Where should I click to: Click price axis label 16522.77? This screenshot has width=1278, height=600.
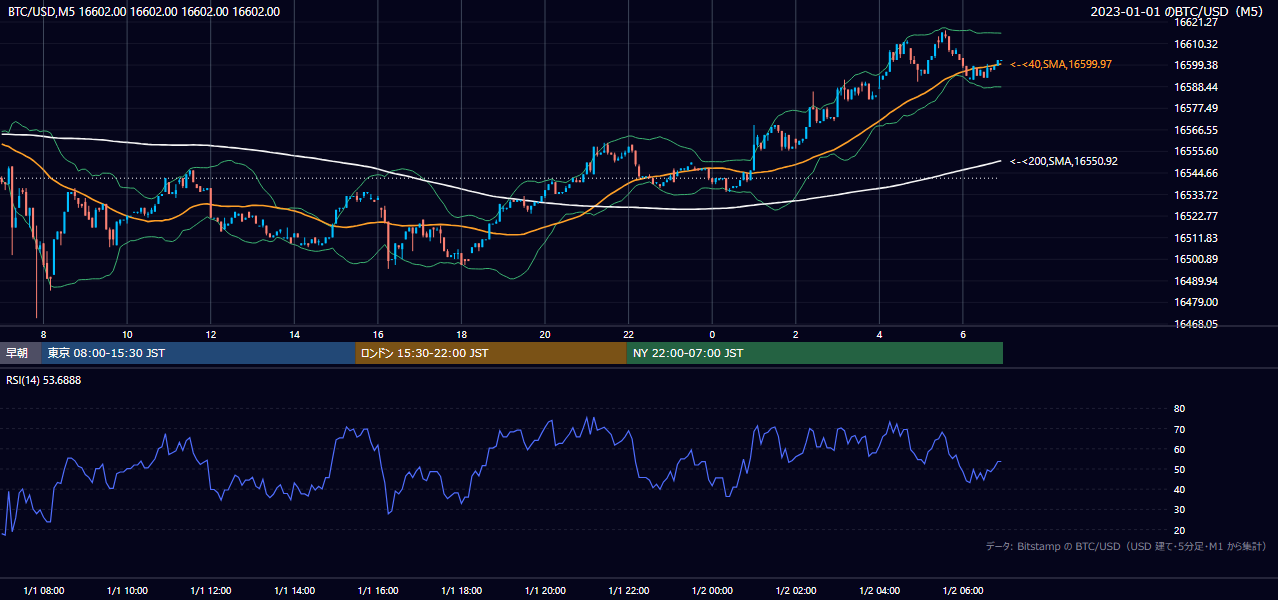pyautogui.click(x=1196, y=216)
